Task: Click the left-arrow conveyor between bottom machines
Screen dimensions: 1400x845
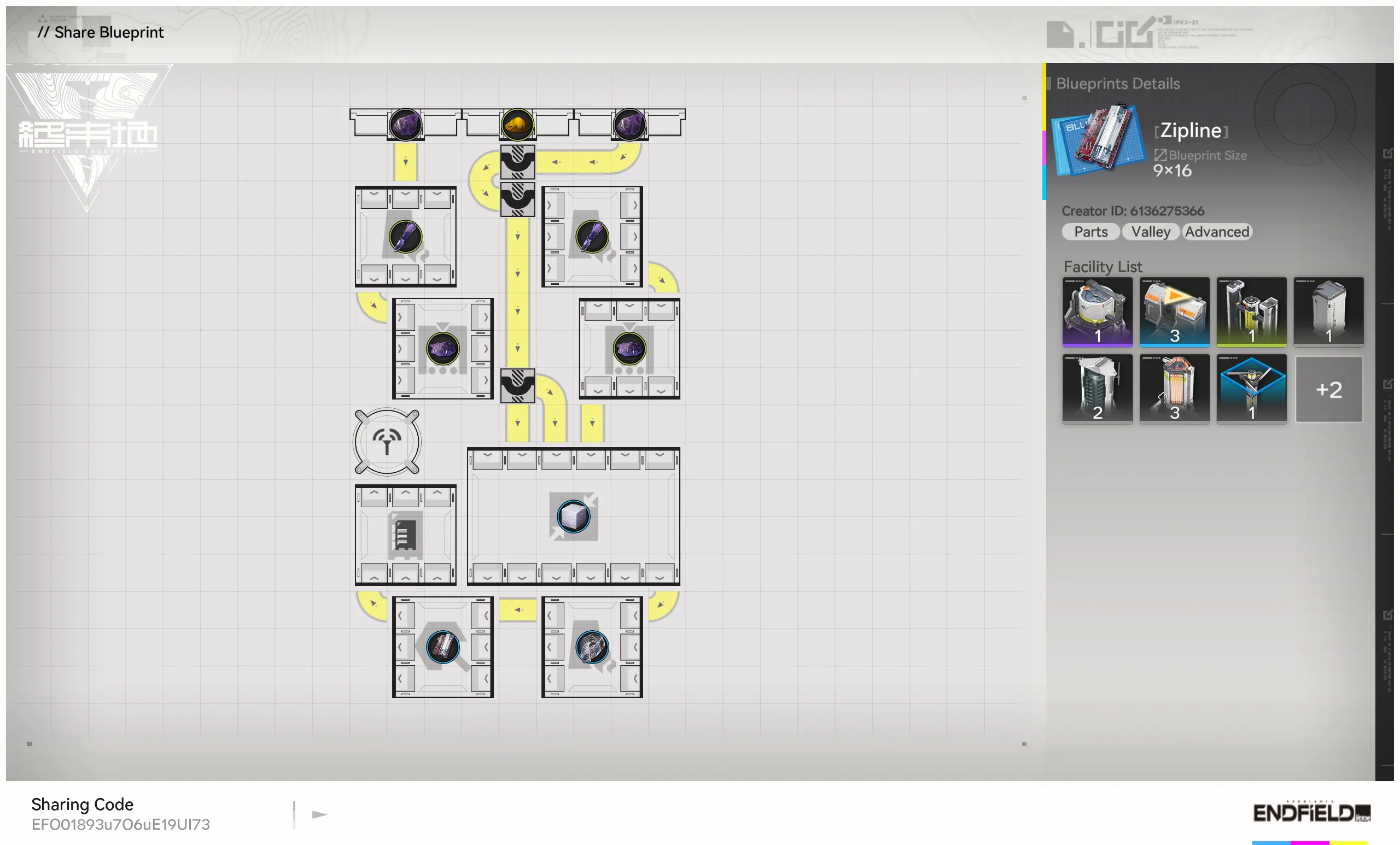Action: coord(517,609)
